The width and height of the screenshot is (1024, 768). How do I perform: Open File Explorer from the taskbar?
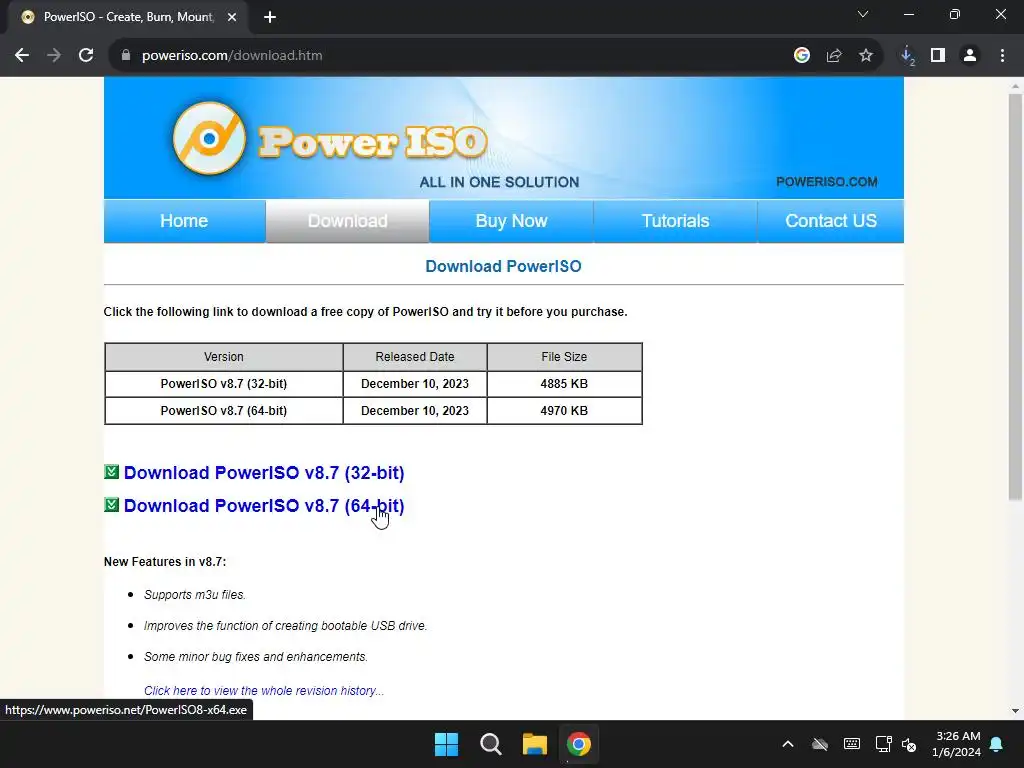coord(535,744)
